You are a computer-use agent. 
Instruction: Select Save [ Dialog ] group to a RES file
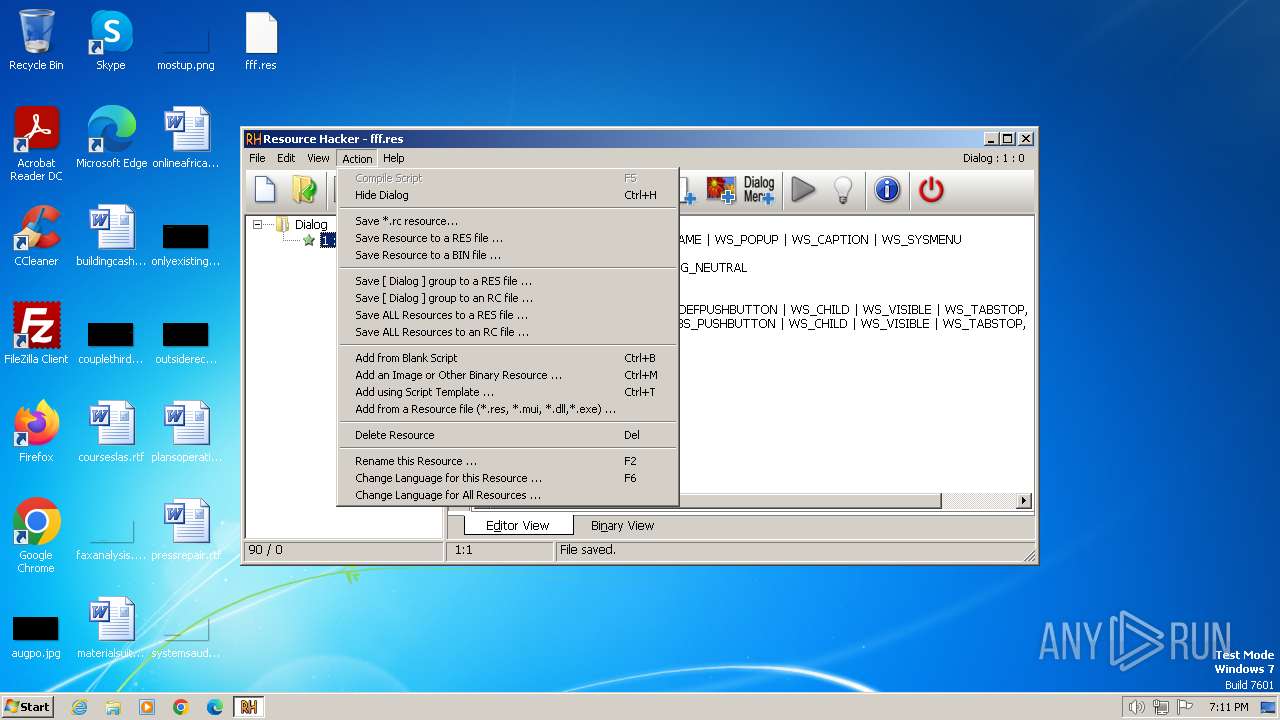pos(507,281)
